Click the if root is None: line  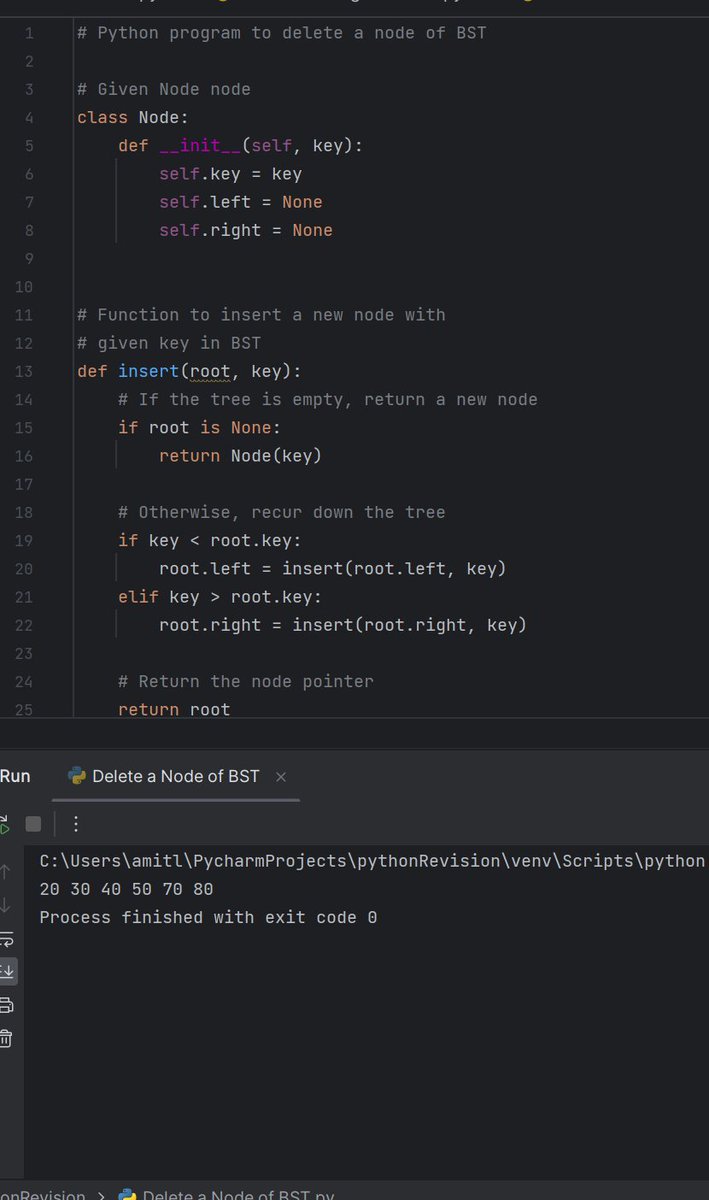pos(199,428)
